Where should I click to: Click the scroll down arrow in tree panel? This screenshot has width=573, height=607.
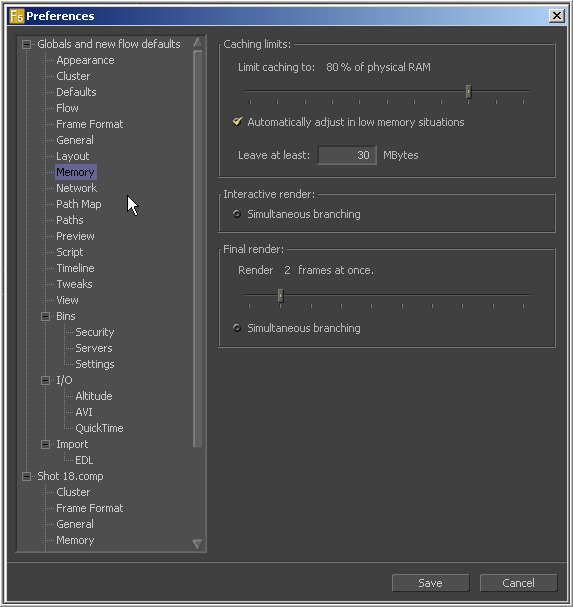[198, 544]
